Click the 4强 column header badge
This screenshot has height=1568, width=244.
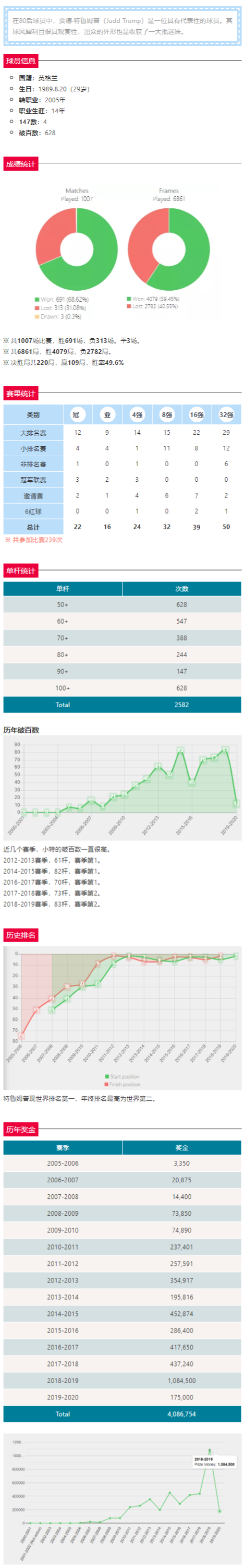pos(137,414)
